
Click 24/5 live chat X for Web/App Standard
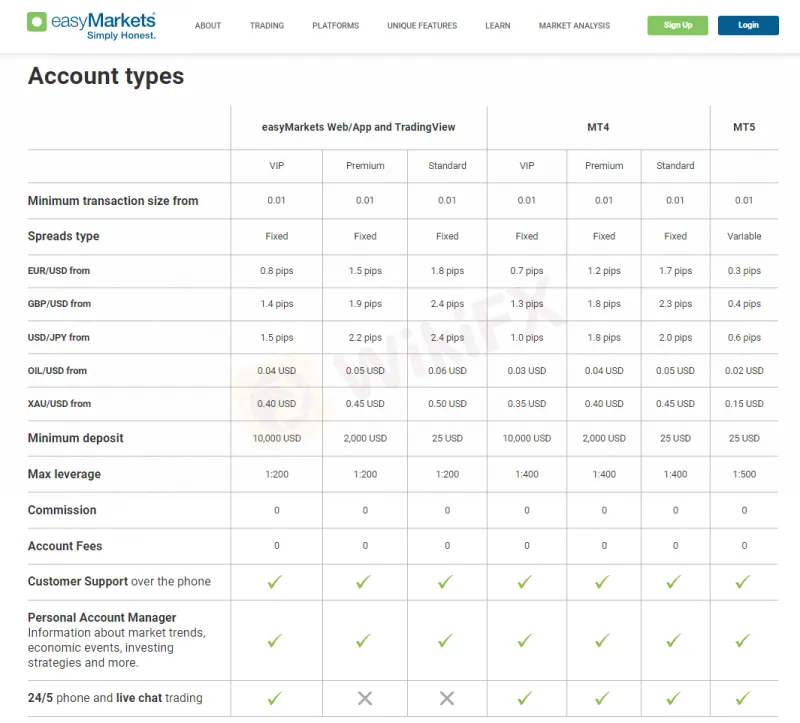pos(447,698)
